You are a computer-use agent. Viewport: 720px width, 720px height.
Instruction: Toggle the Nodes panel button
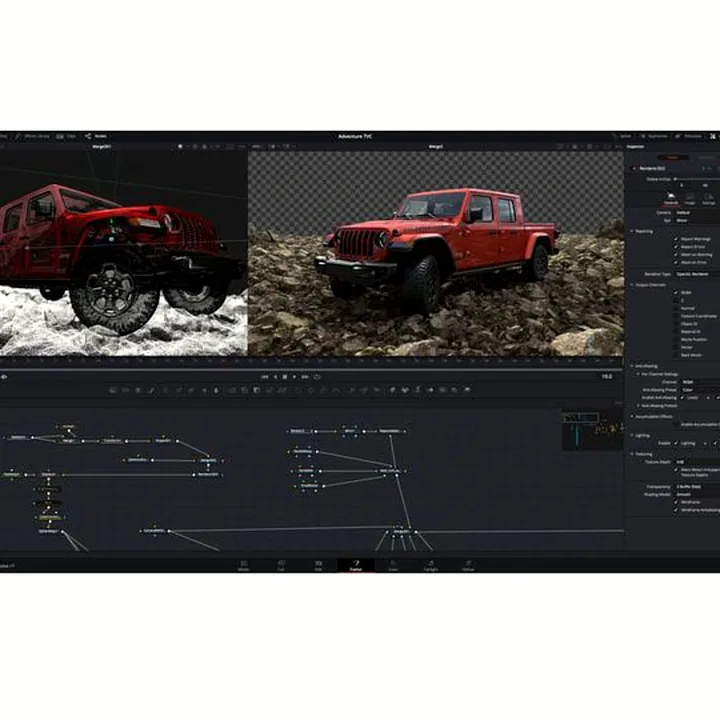pyautogui.click(x=96, y=136)
